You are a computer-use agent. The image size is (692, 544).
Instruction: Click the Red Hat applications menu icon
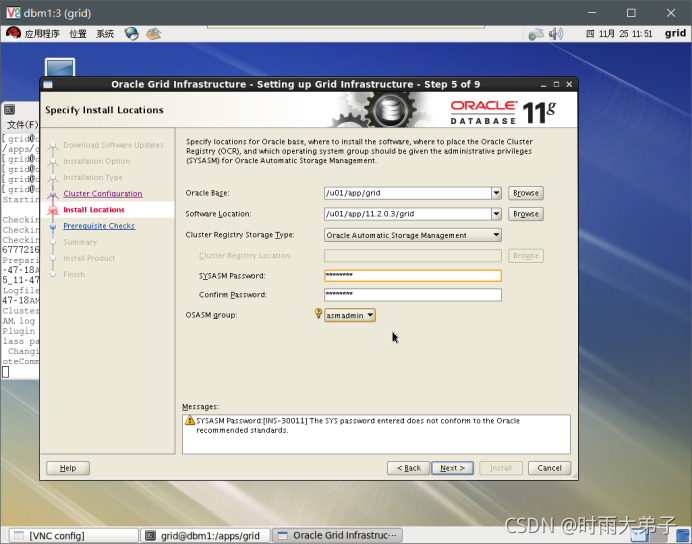[x=13, y=34]
